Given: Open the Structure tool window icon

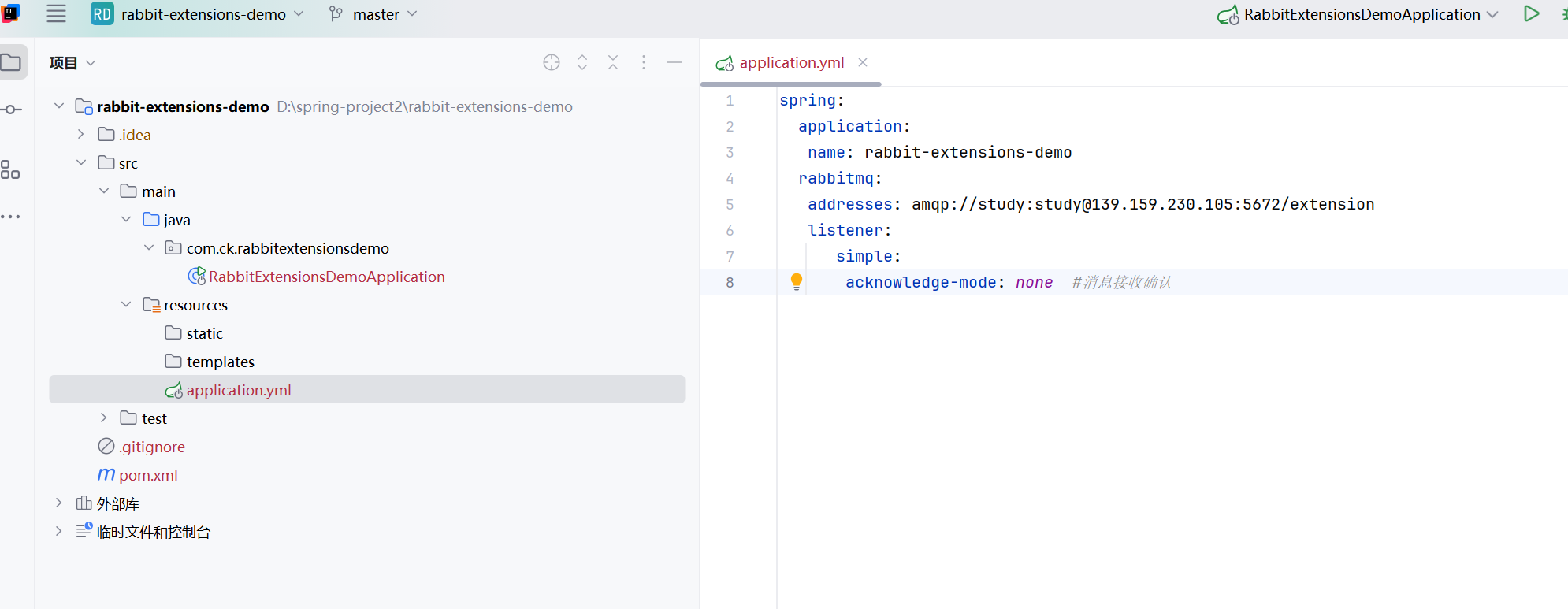Looking at the screenshot, I should pos(10,169).
